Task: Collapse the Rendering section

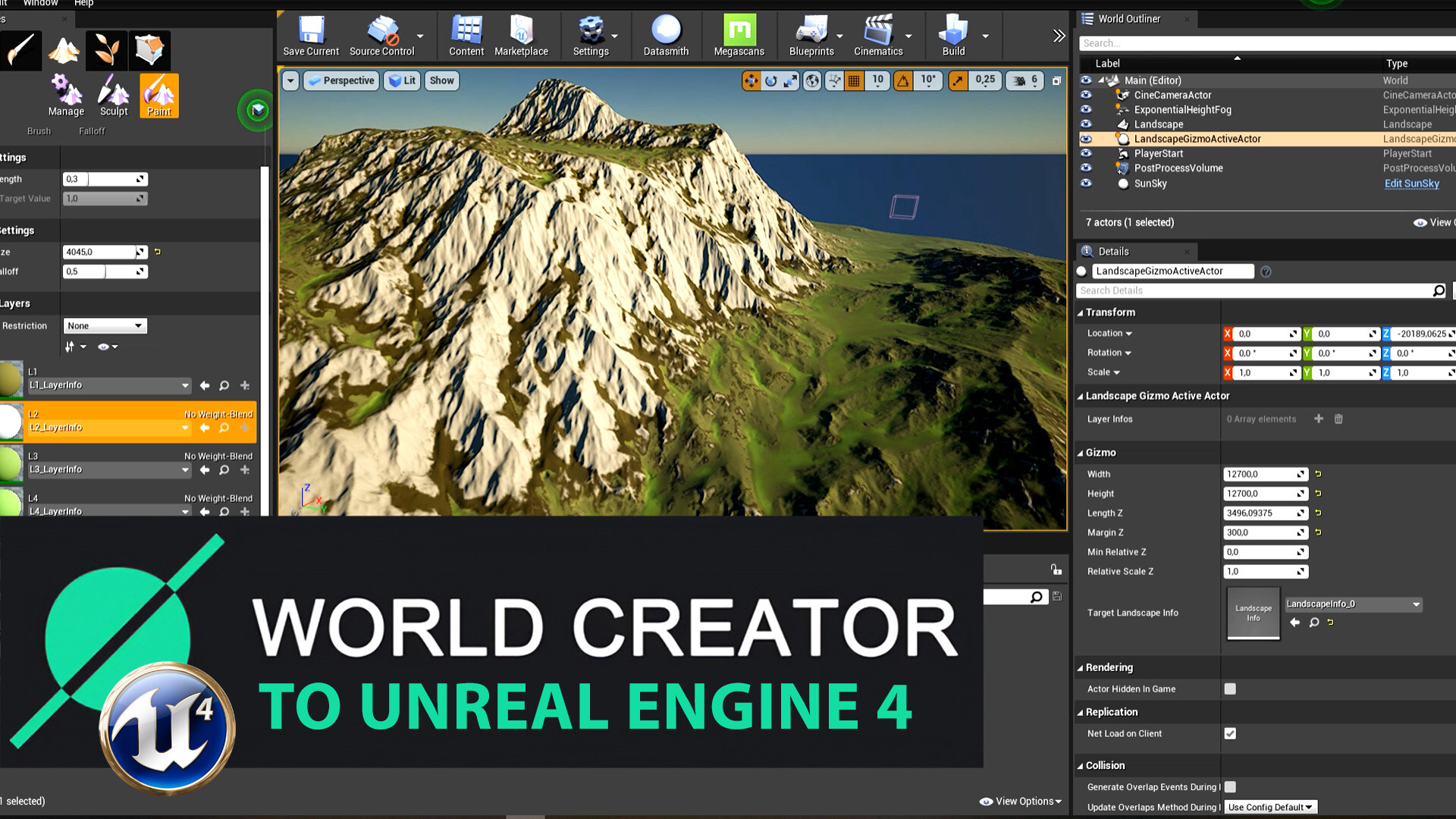Action: (x=1080, y=667)
